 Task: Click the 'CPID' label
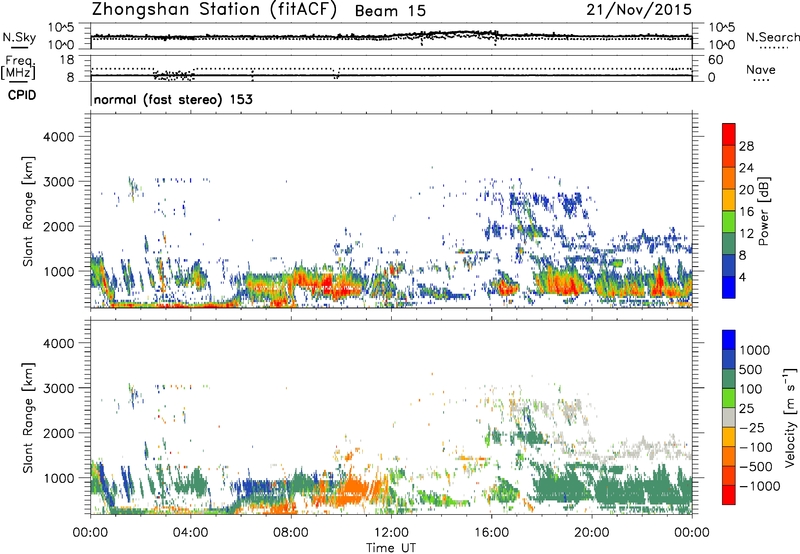click(x=22, y=95)
